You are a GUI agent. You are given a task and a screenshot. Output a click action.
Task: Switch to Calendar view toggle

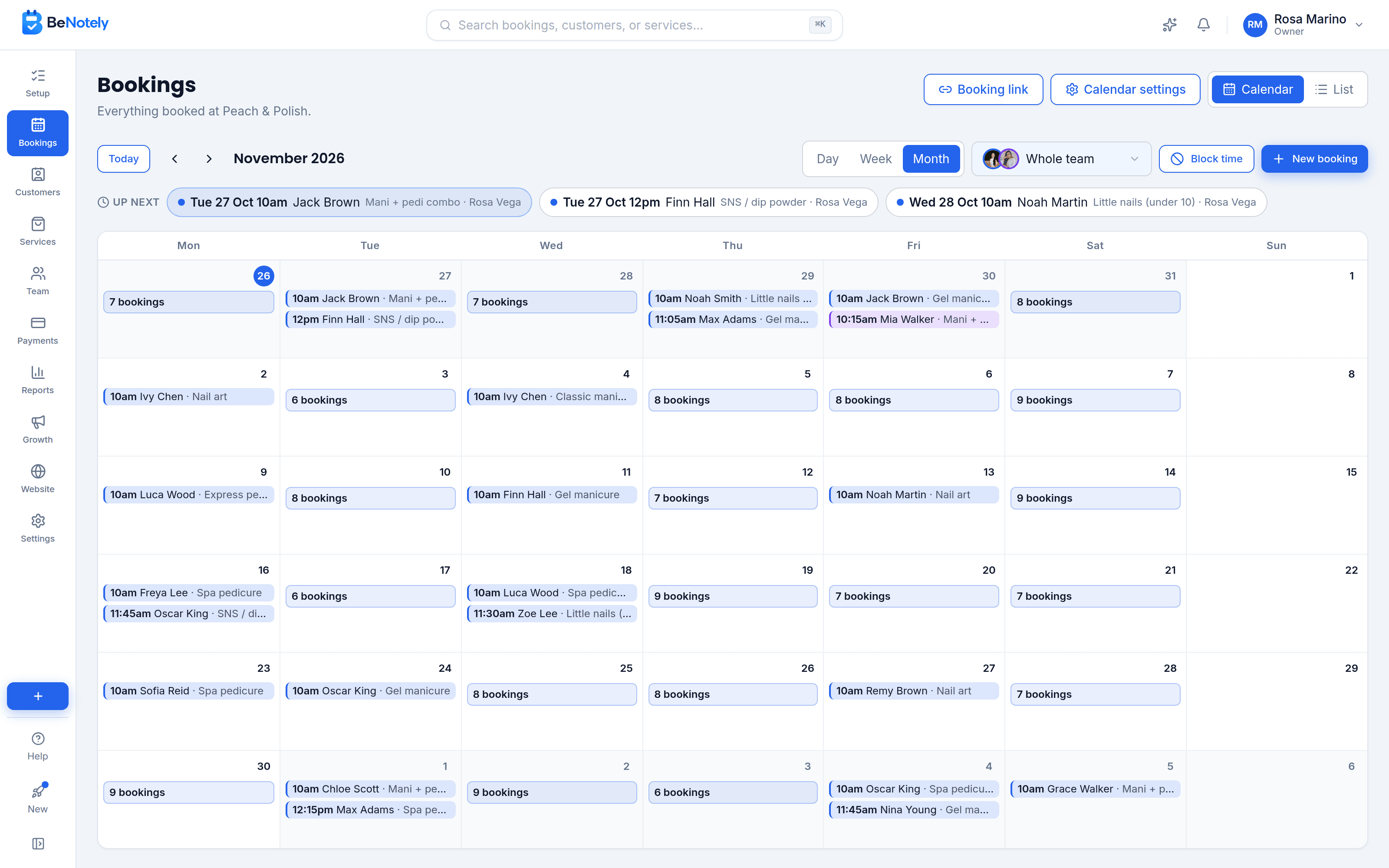coord(1257,89)
